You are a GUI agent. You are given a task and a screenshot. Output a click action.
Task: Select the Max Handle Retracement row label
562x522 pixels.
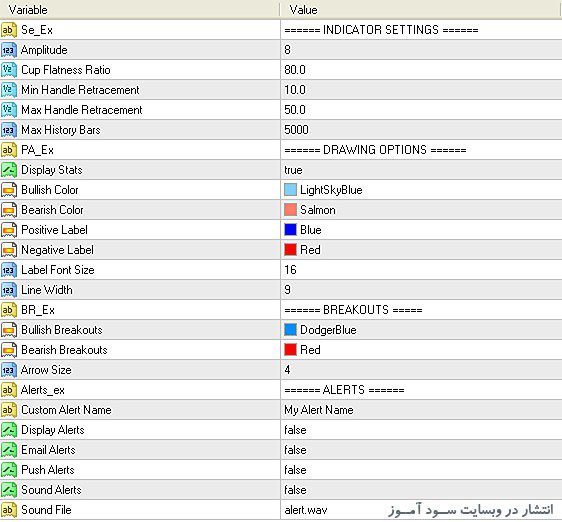tap(82, 110)
